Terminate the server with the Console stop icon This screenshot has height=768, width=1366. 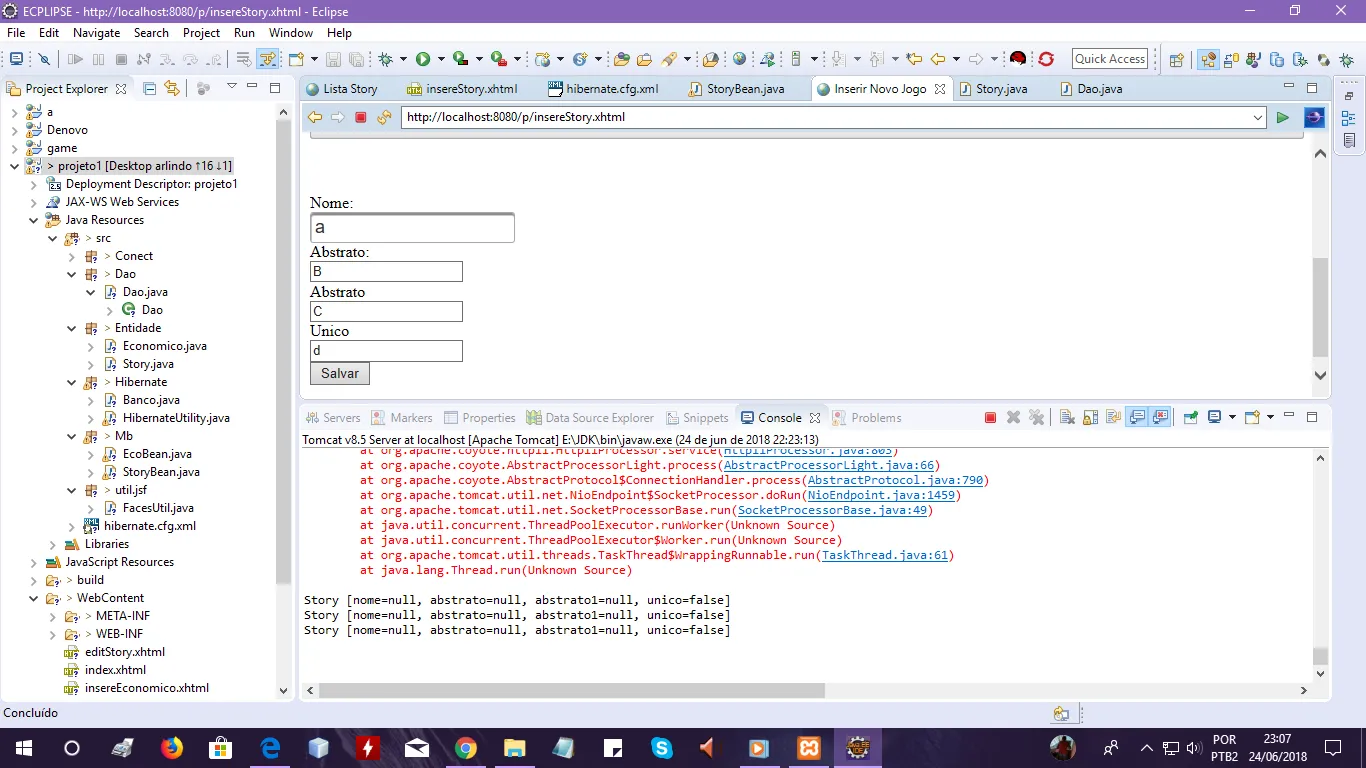pyautogui.click(x=990, y=418)
